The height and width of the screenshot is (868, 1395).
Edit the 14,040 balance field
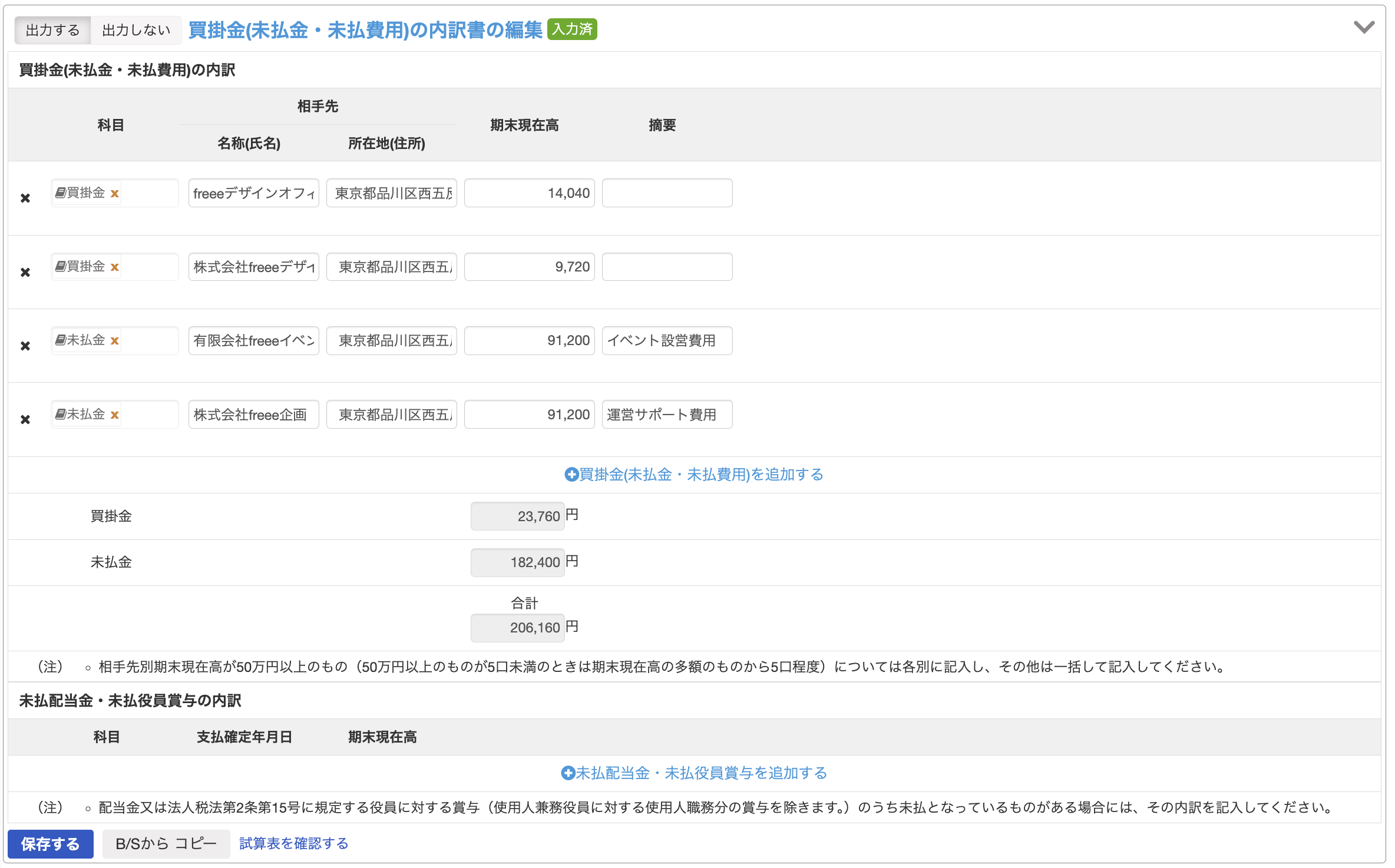(x=530, y=193)
